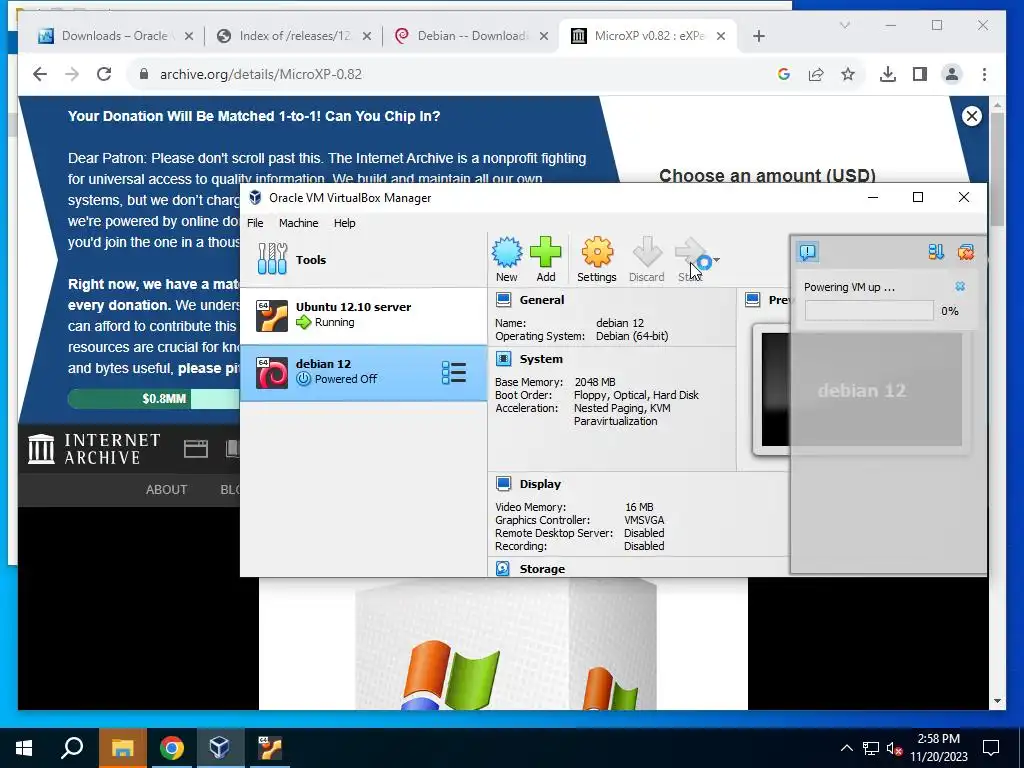1024x768 pixels.
Task: Open File Explorer from taskbar
Action: pyautogui.click(x=122, y=748)
